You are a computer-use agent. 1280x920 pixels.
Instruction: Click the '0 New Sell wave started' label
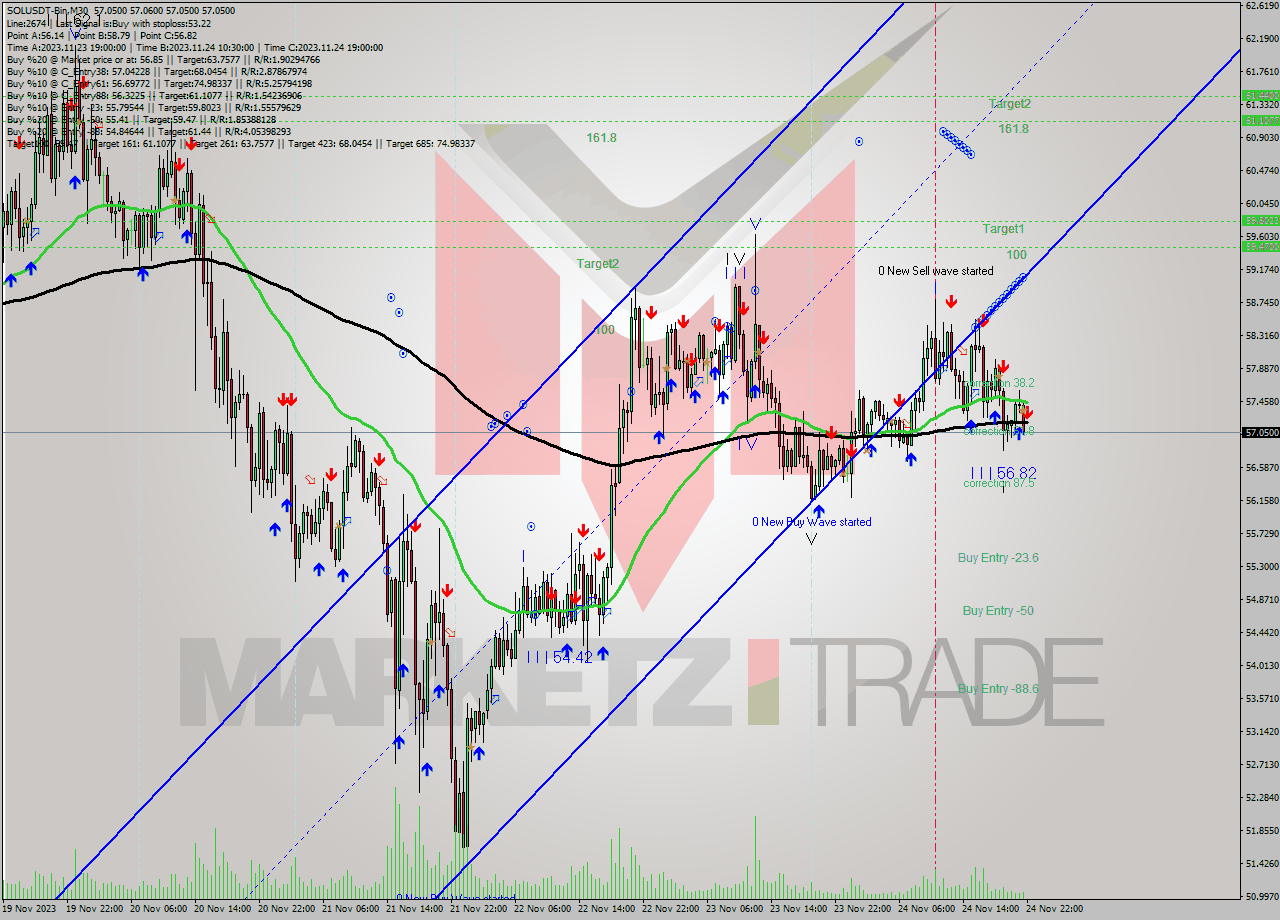coord(936,271)
